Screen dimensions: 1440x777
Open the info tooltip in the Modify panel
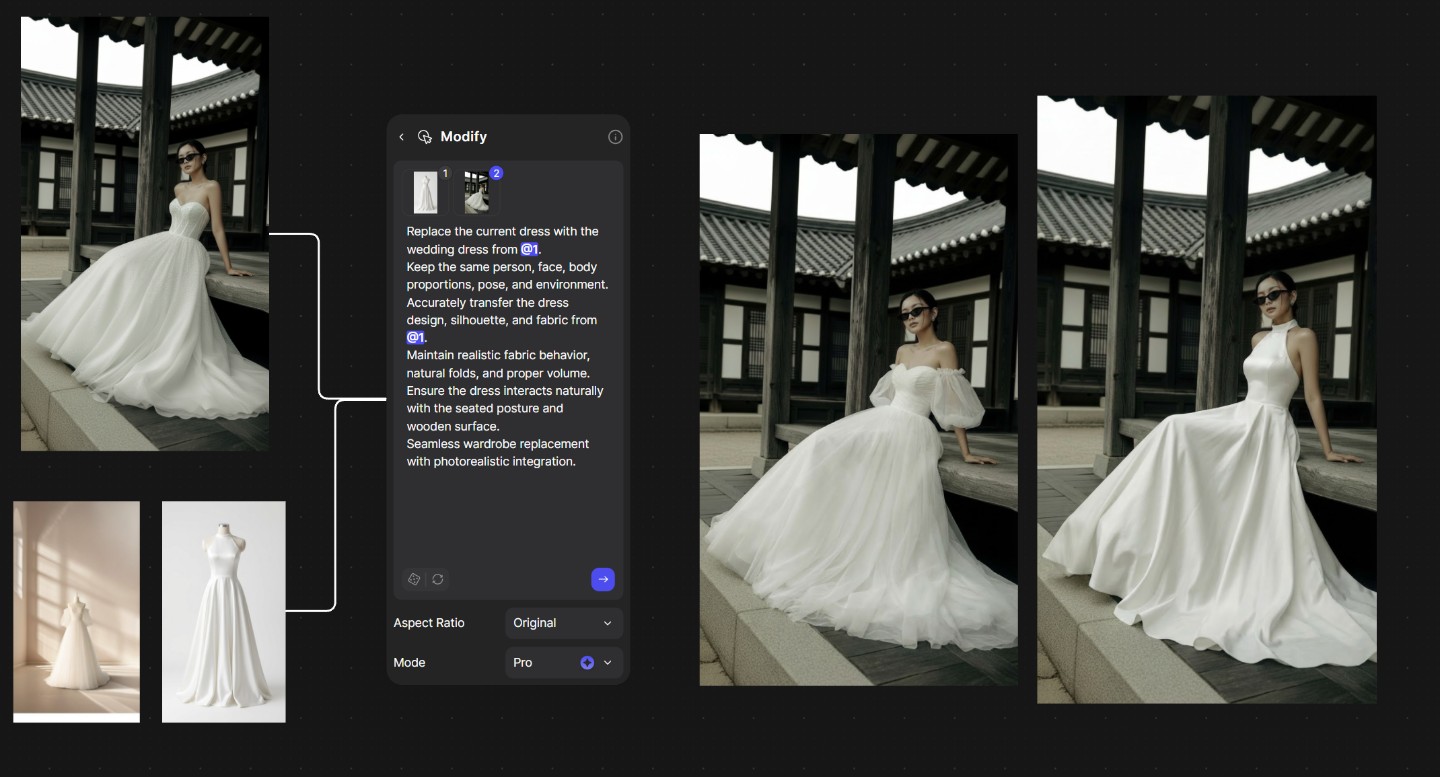[615, 136]
